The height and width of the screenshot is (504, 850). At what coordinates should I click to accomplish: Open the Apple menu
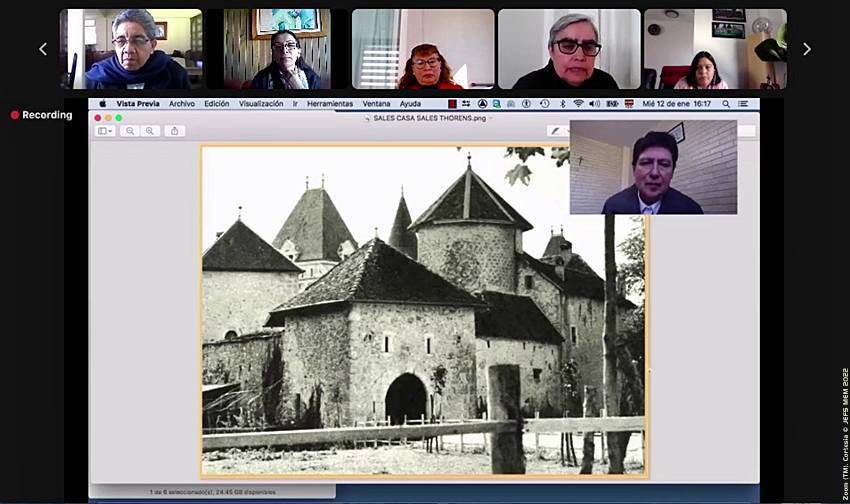click(102, 104)
